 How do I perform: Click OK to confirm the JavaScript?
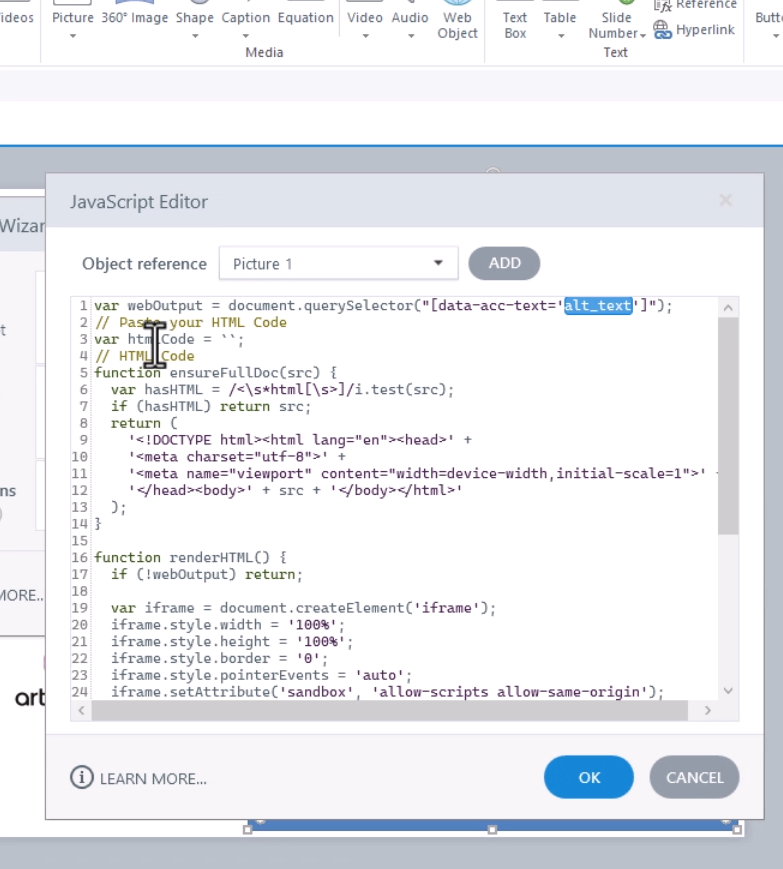pos(588,777)
